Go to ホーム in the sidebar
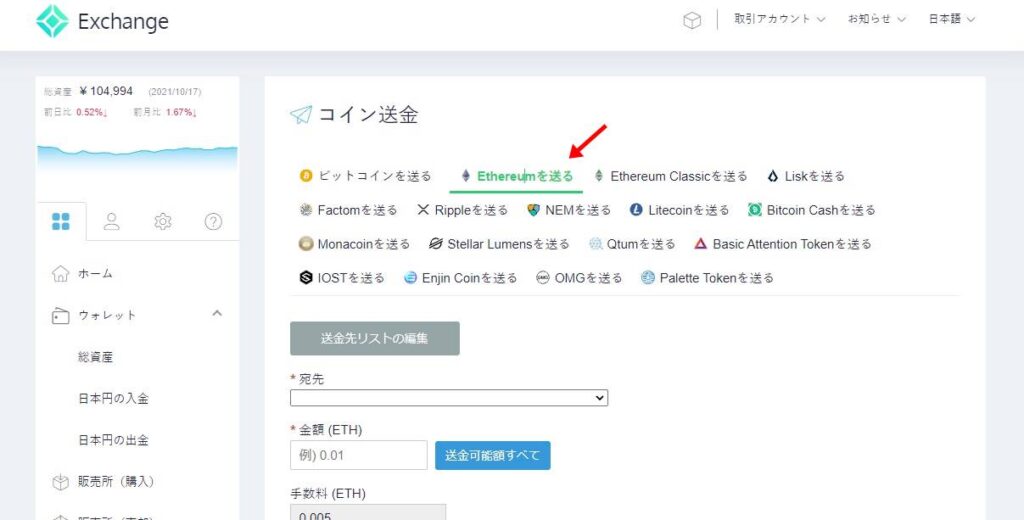 (95, 274)
